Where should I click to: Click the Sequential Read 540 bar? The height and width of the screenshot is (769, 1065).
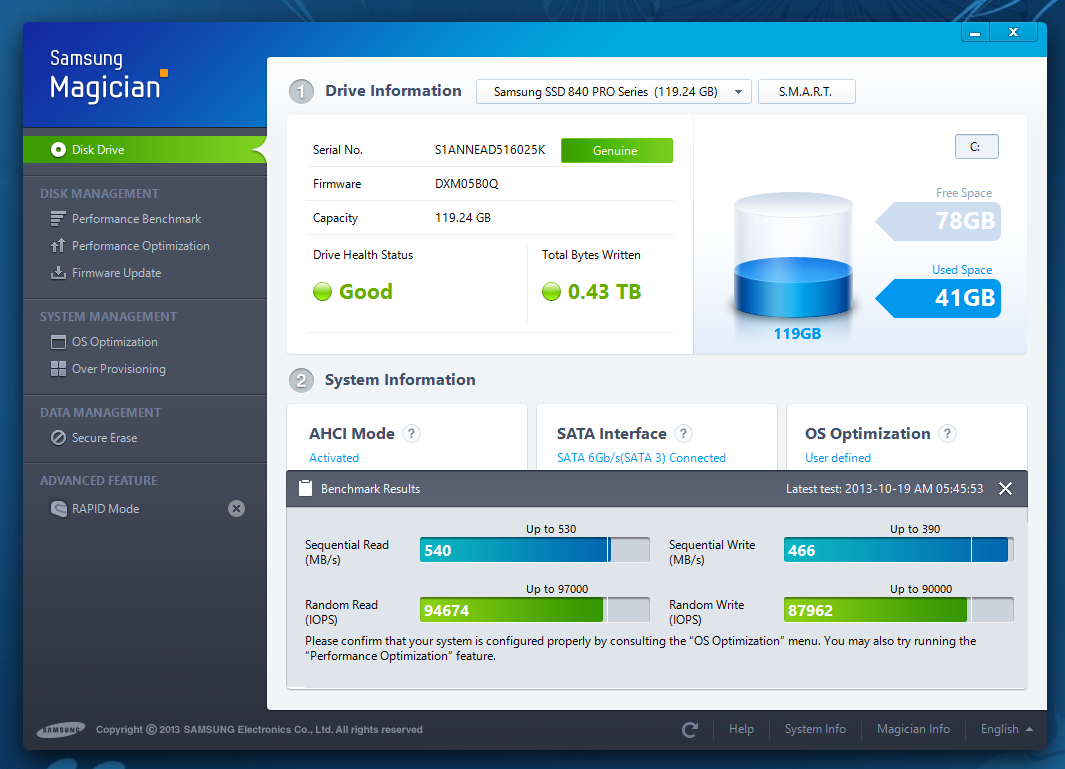point(535,550)
